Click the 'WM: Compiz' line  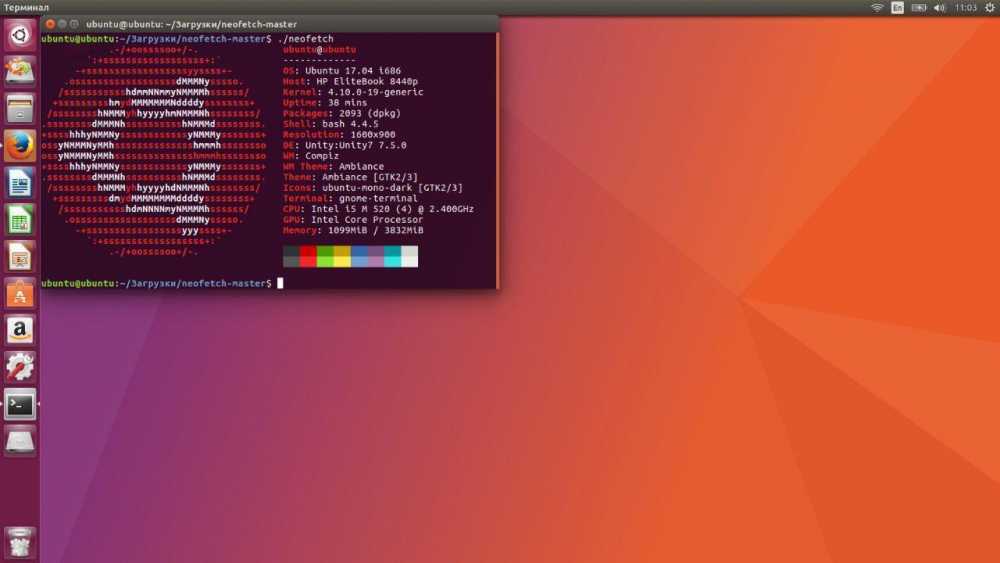(x=311, y=156)
